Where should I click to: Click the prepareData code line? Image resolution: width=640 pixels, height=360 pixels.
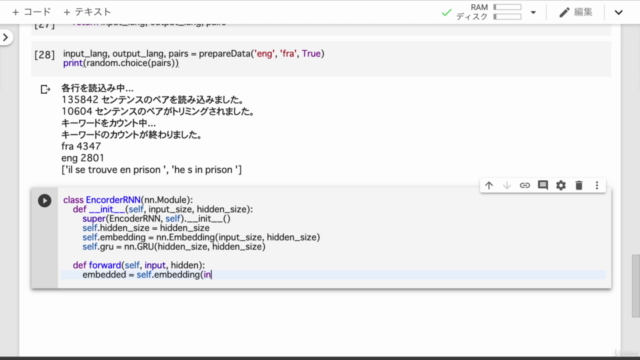point(193,53)
